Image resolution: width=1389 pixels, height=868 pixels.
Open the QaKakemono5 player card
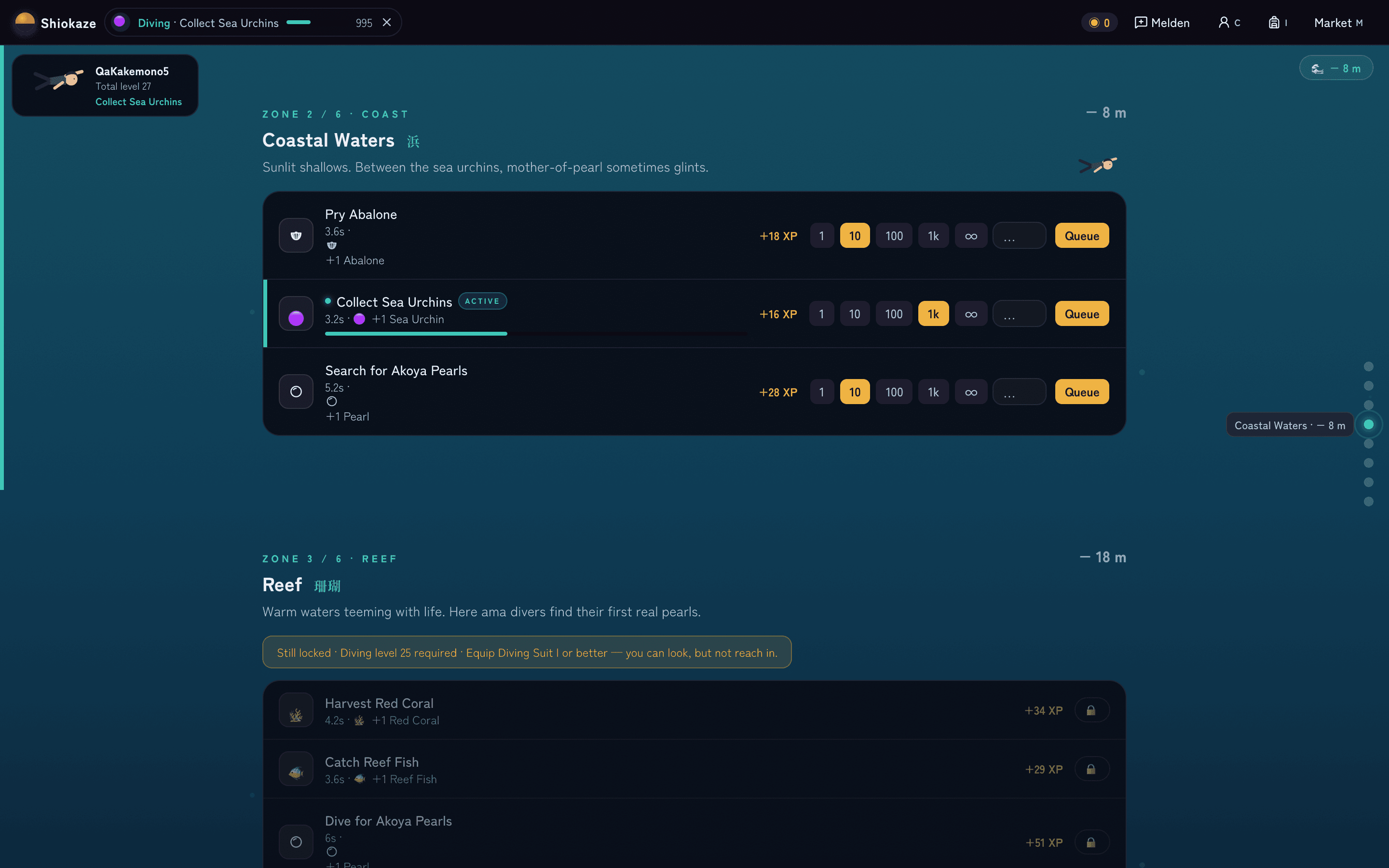(x=105, y=85)
